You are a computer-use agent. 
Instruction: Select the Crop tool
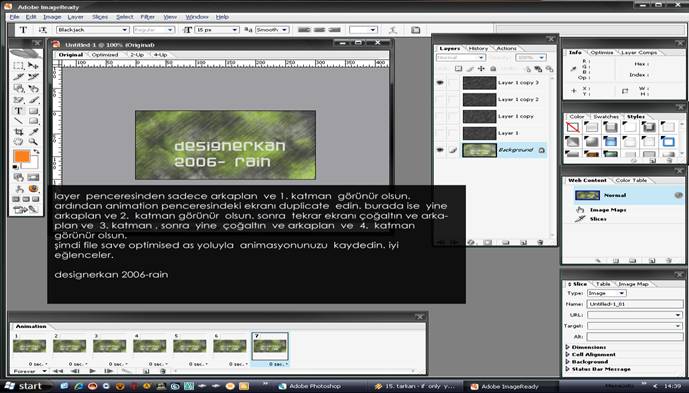coord(18,131)
